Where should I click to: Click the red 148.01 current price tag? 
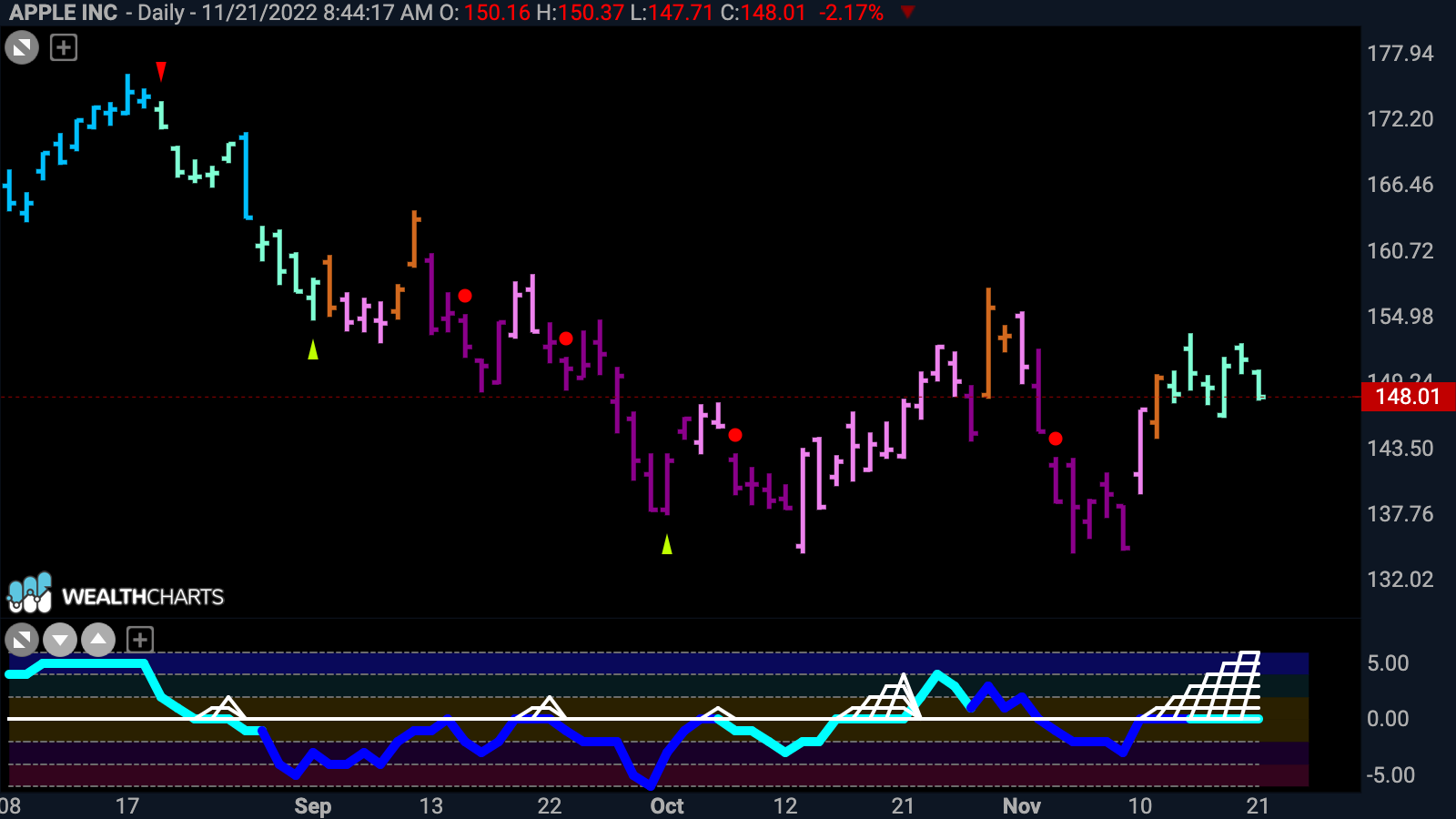click(x=1408, y=397)
